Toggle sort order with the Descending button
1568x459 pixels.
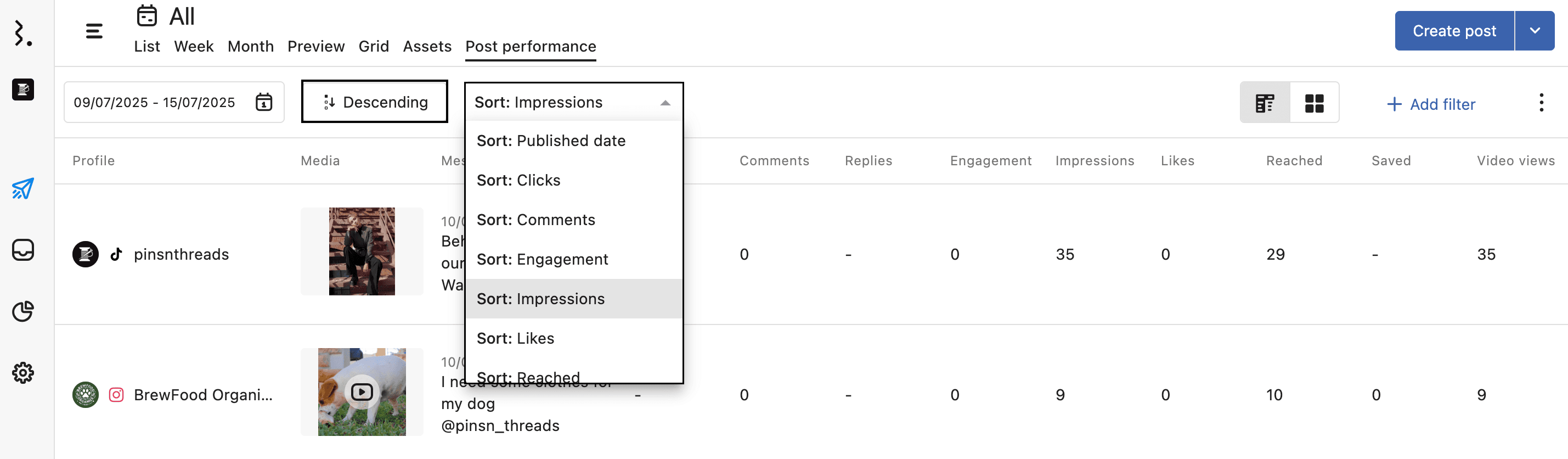point(374,102)
